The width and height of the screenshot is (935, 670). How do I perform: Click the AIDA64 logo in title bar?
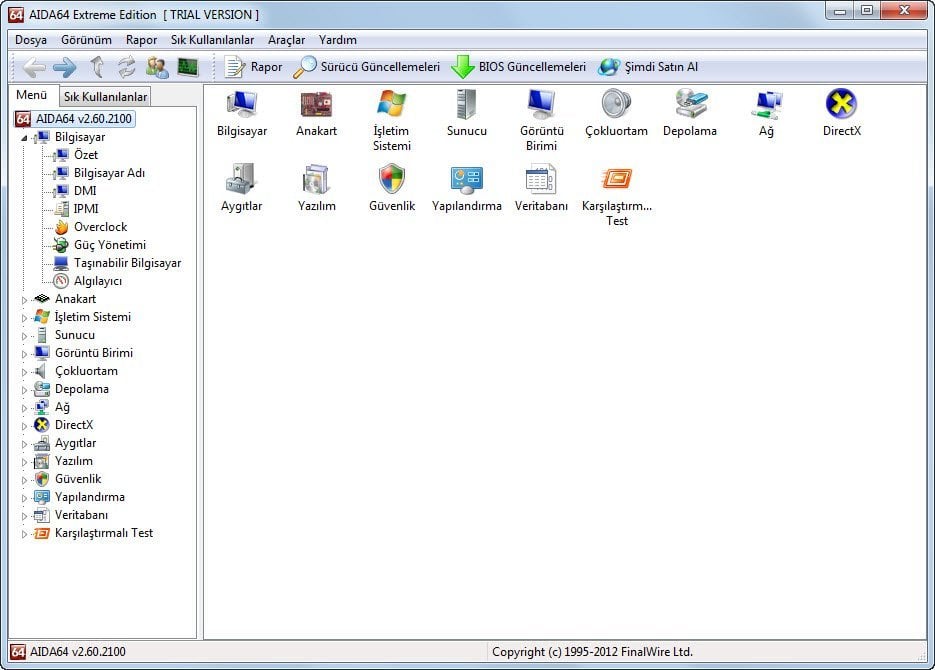pyautogui.click(x=16, y=15)
